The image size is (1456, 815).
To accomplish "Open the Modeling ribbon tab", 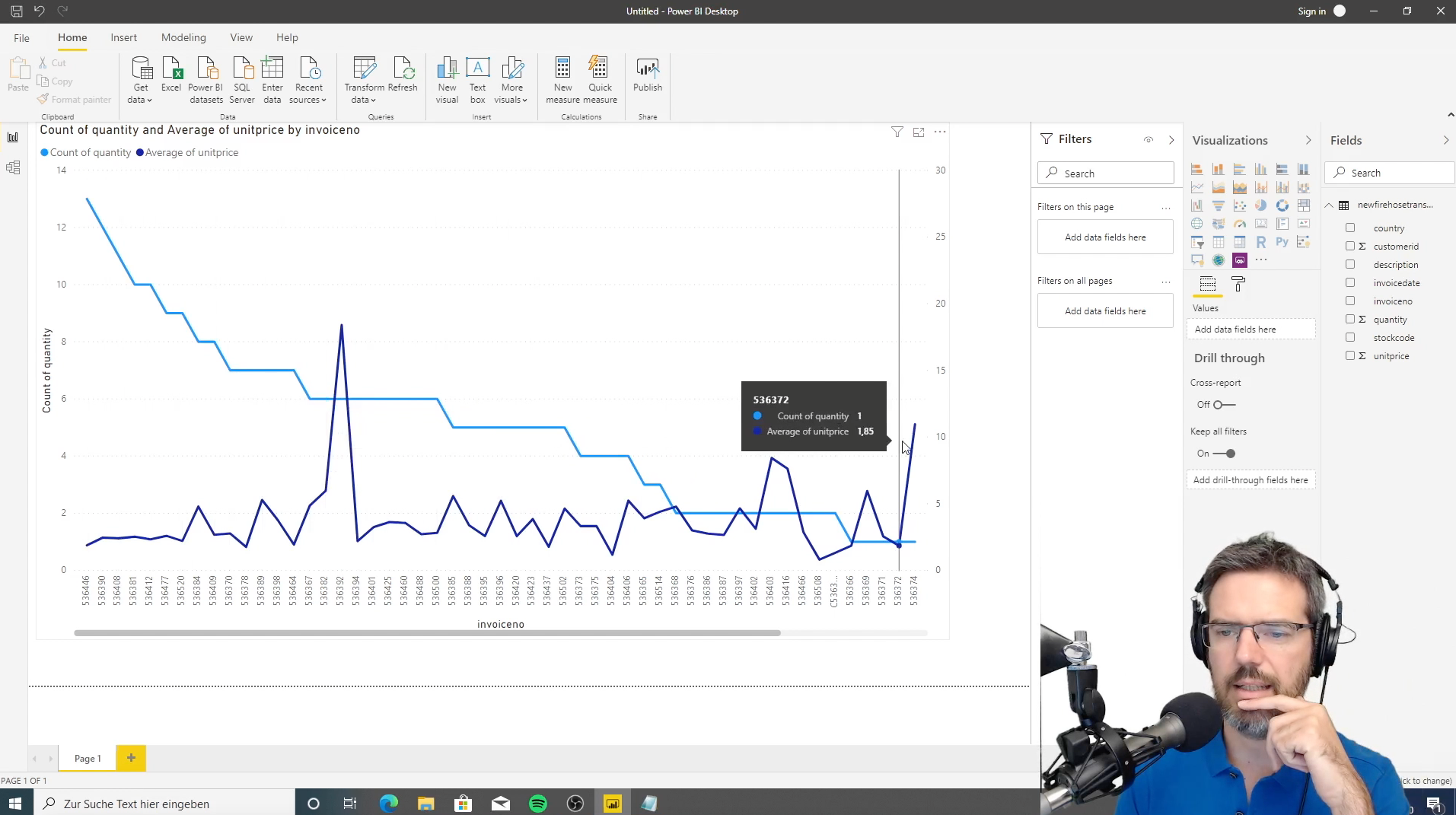I will coord(183,37).
